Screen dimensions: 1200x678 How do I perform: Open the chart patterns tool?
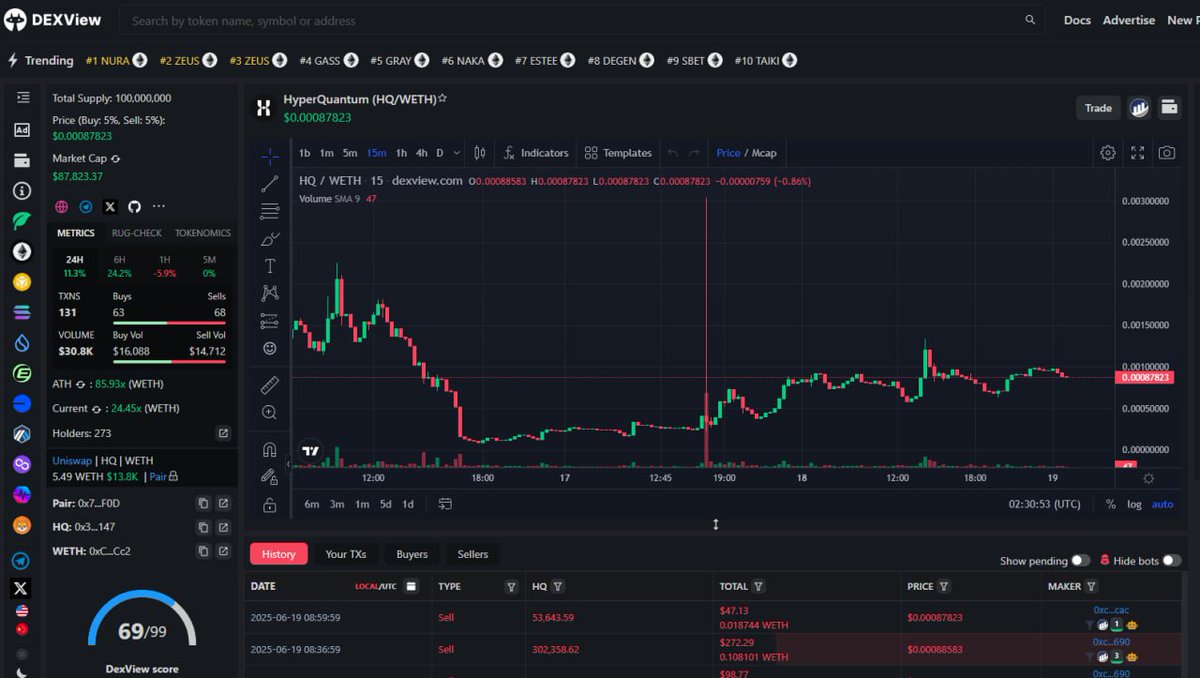tap(269, 293)
